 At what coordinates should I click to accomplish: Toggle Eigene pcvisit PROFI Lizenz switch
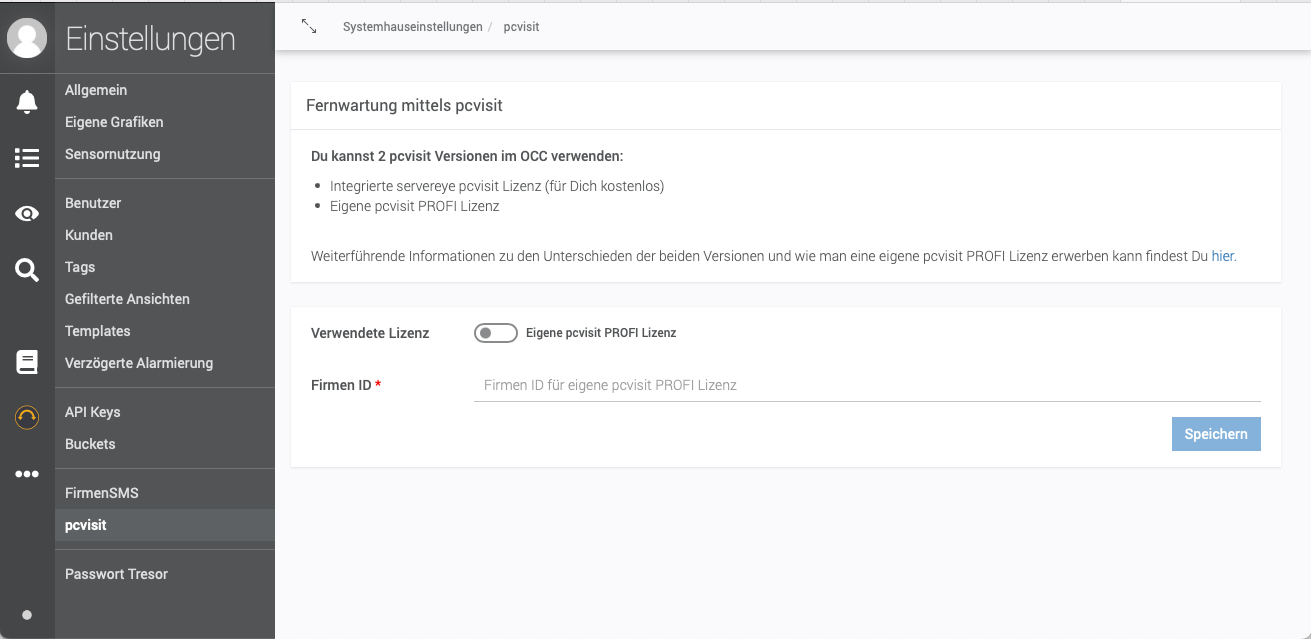(x=495, y=333)
